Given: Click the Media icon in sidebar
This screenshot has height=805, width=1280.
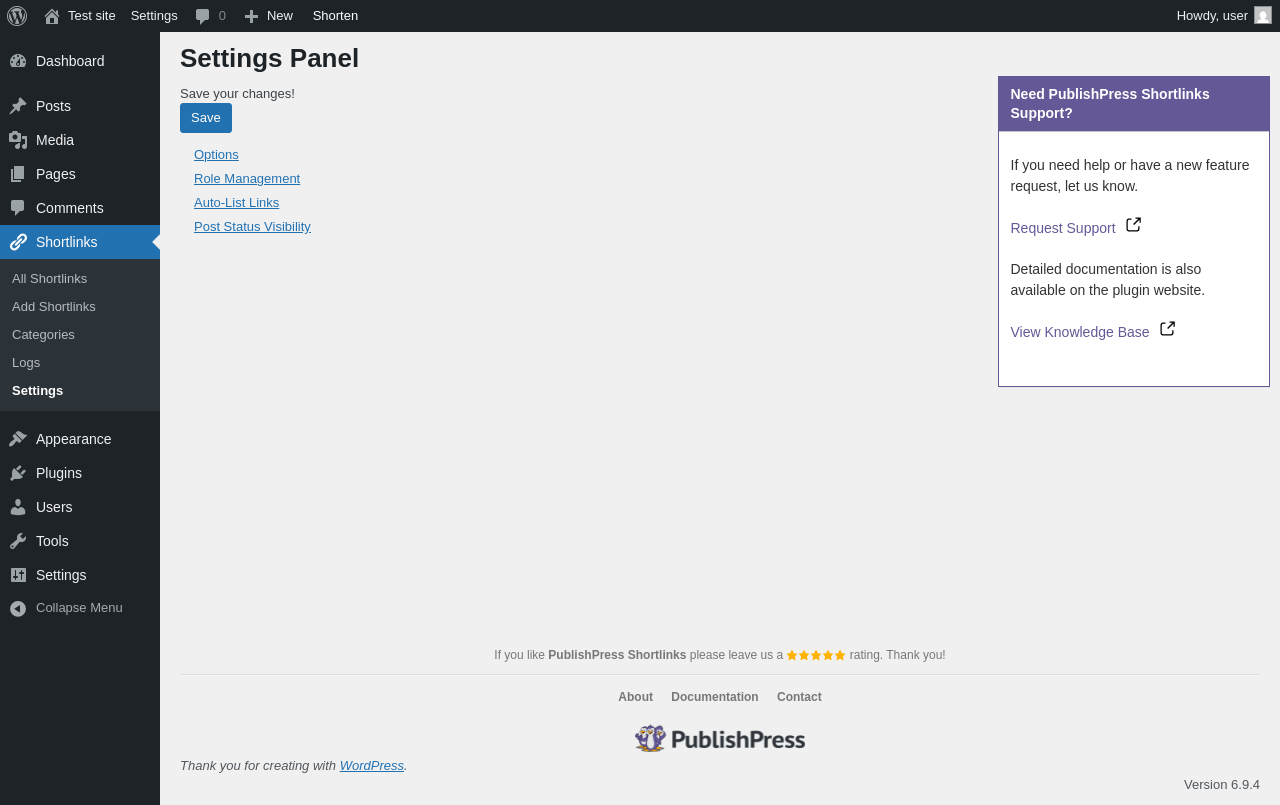Looking at the screenshot, I should click(18, 140).
